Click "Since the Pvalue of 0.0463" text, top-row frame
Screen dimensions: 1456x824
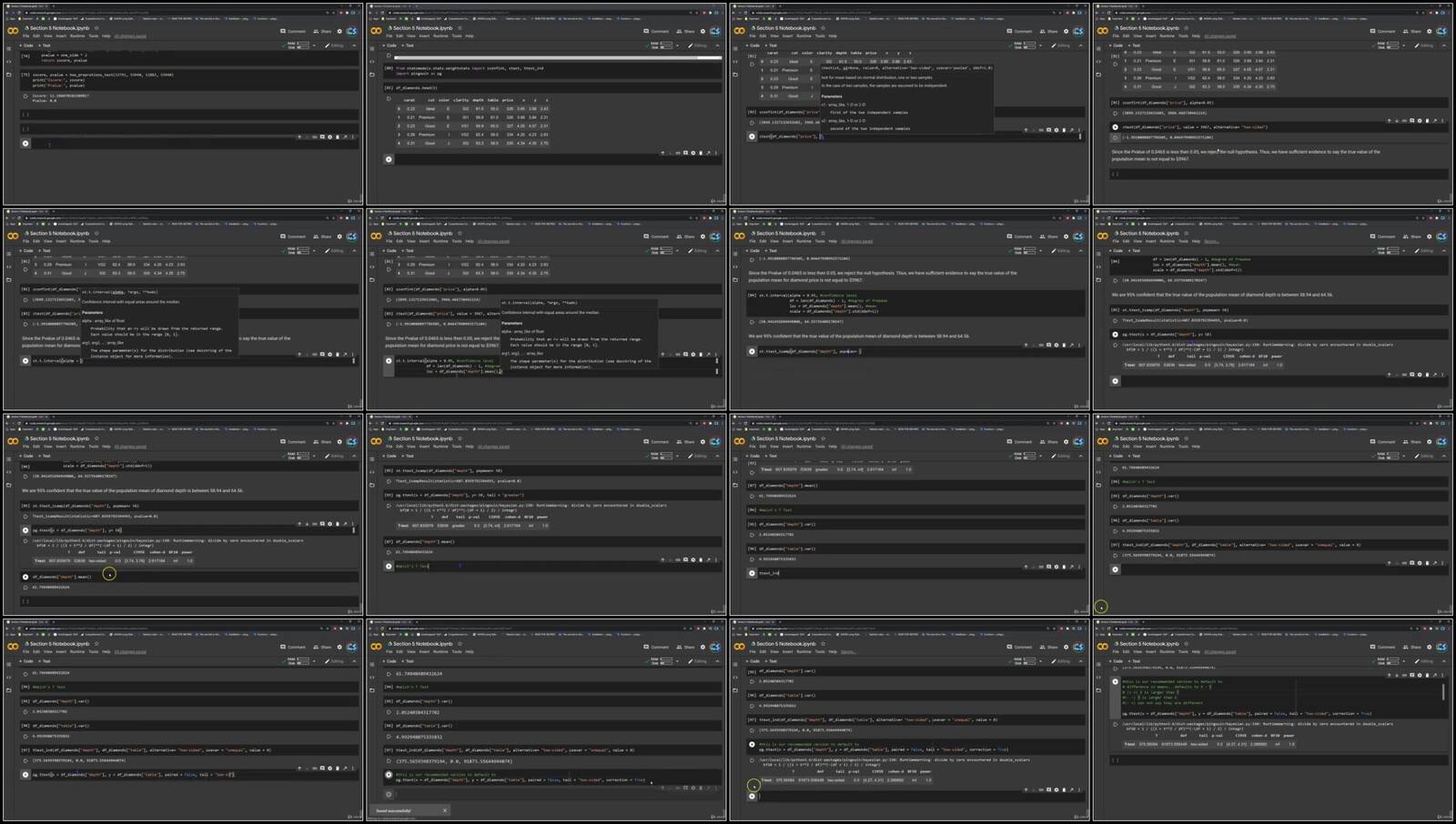pyautogui.click(x=1246, y=156)
